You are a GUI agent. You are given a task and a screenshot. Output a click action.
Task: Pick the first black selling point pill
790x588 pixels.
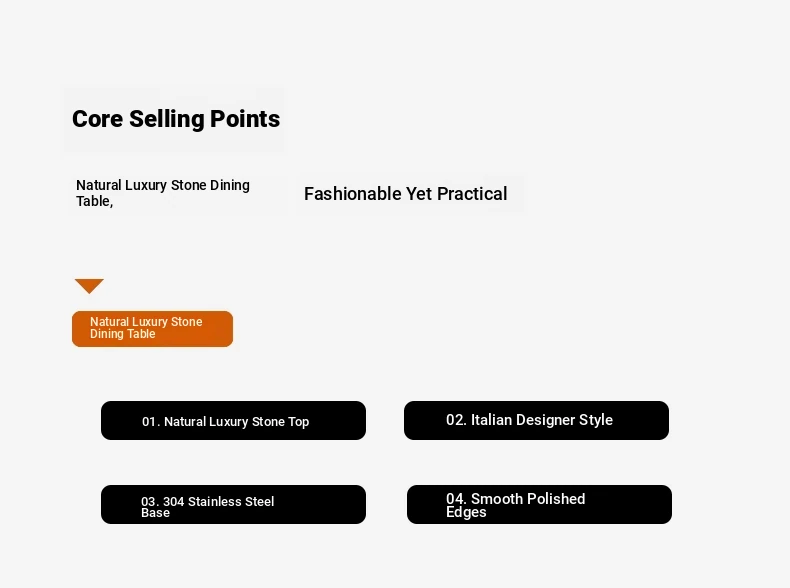click(233, 421)
